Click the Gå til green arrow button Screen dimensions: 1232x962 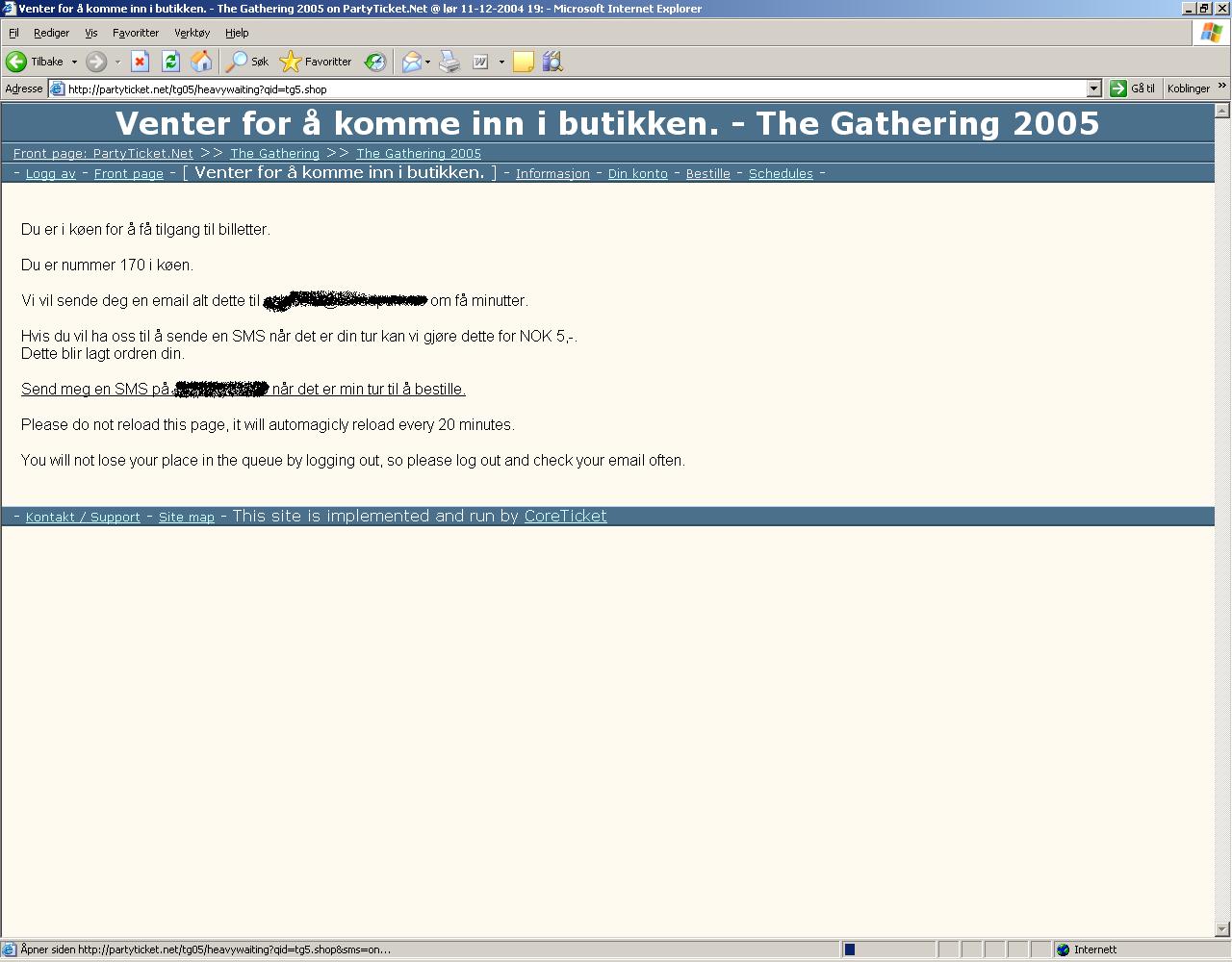1133,89
